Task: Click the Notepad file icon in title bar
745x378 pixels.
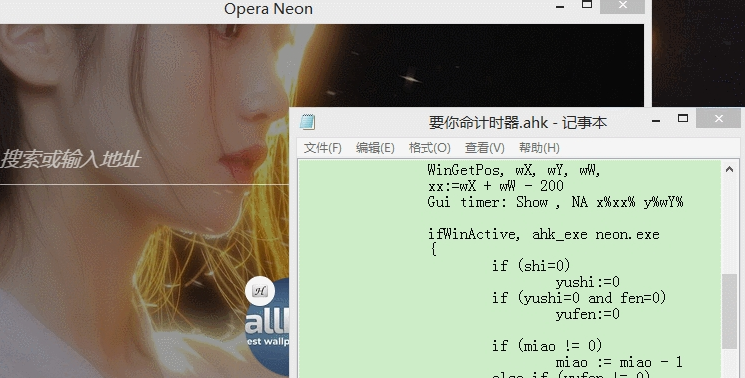Action: 307,122
